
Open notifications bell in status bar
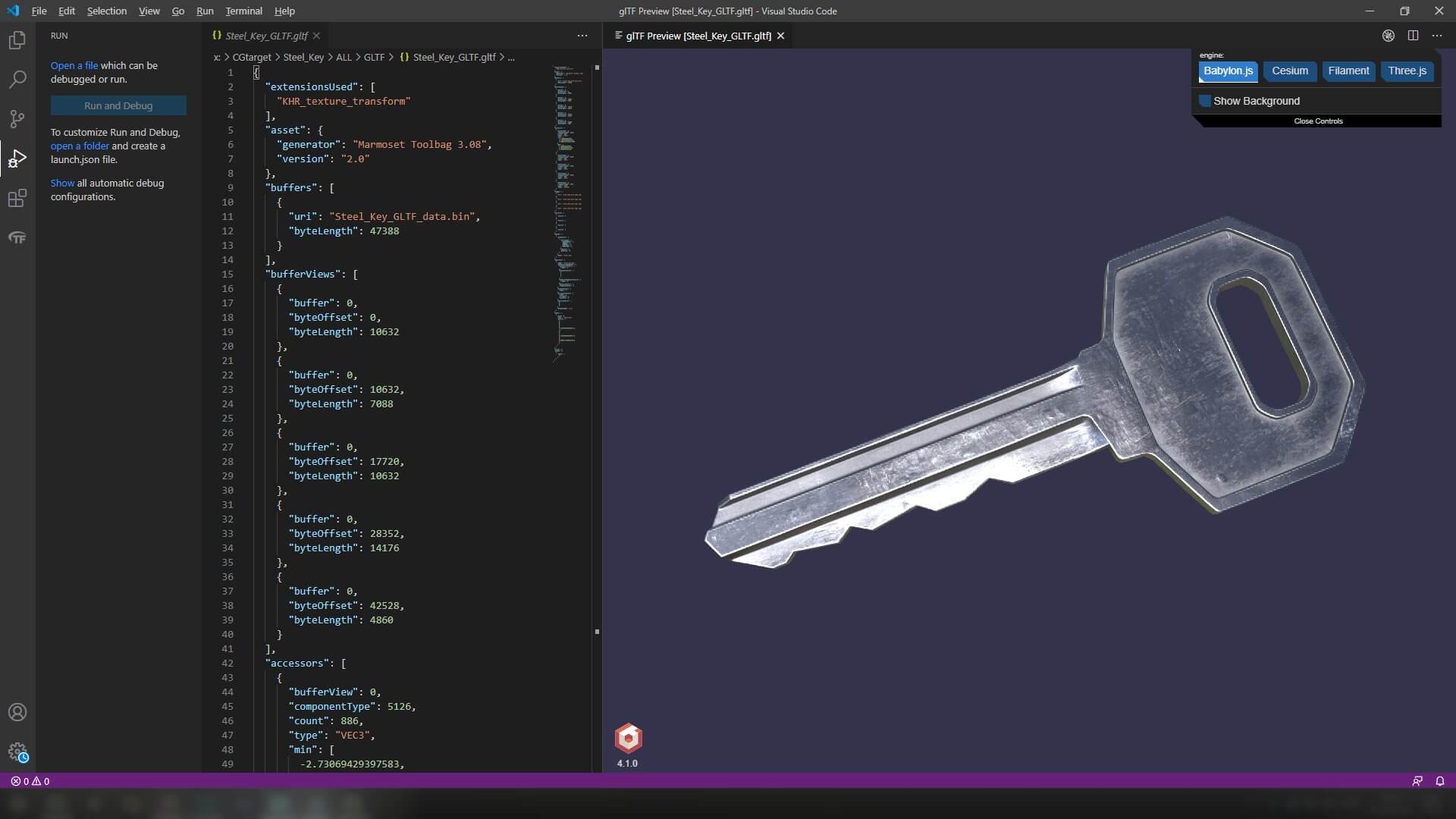click(x=1440, y=781)
